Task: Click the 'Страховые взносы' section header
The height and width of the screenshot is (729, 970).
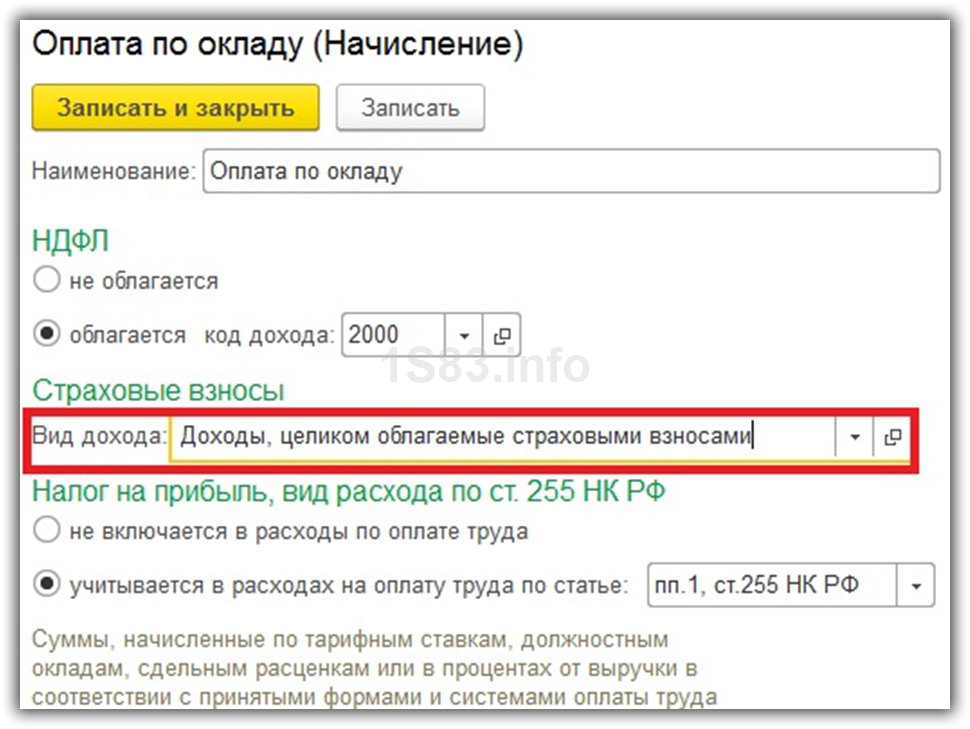Action: tap(158, 390)
